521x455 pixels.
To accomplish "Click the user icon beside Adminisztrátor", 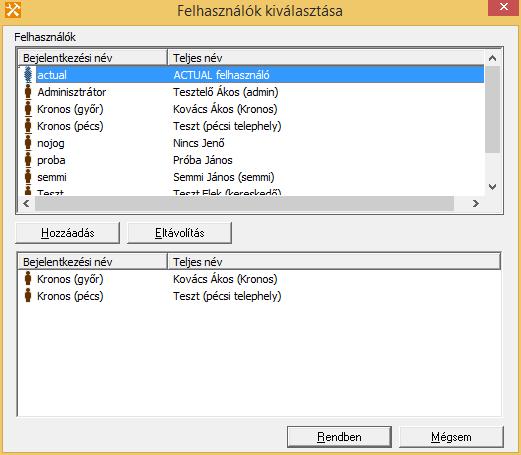I will pyautogui.click(x=28, y=92).
